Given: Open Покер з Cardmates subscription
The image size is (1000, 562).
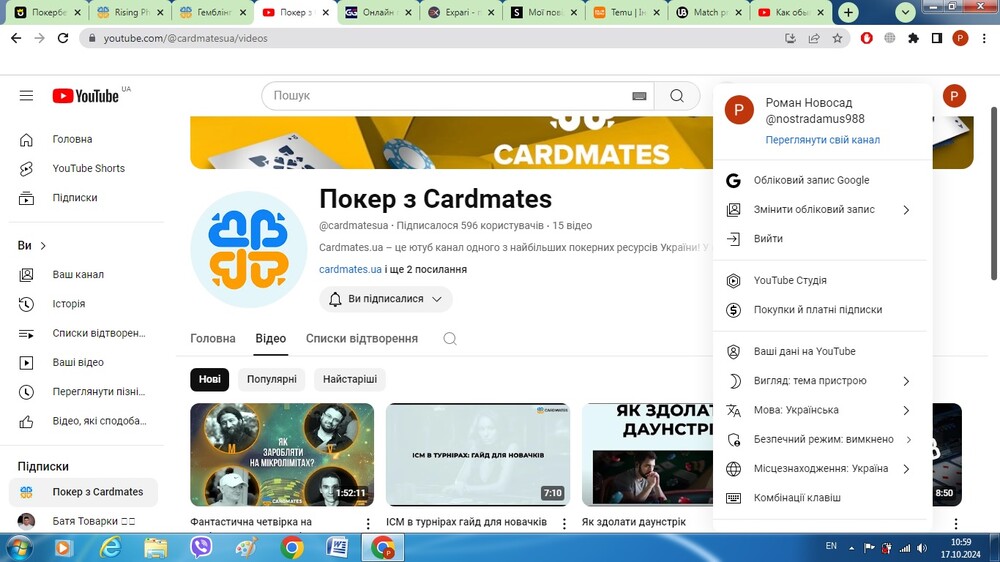Looking at the screenshot, I should (84, 492).
